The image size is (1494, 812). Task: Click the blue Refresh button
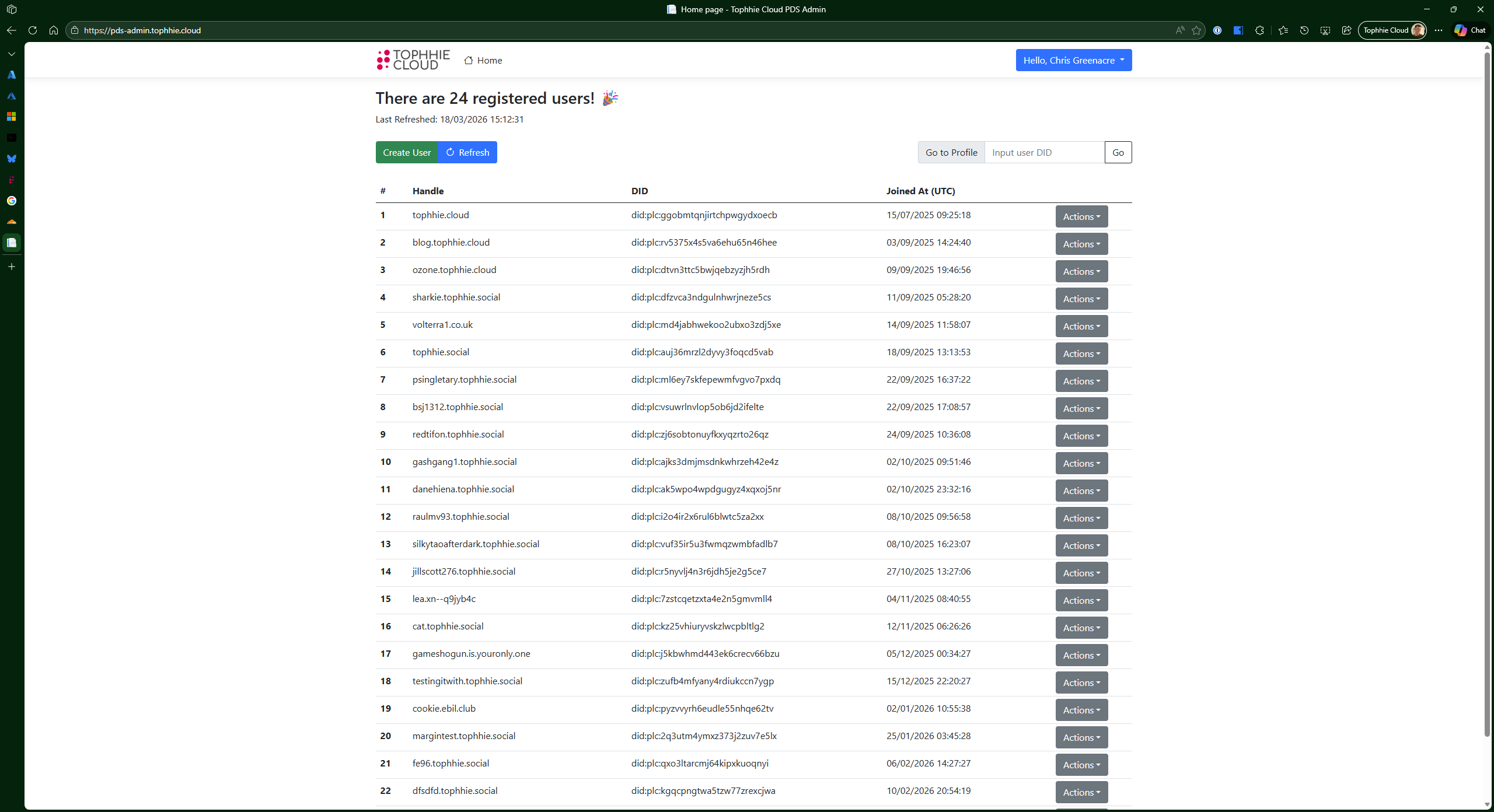[x=467, y=152]
